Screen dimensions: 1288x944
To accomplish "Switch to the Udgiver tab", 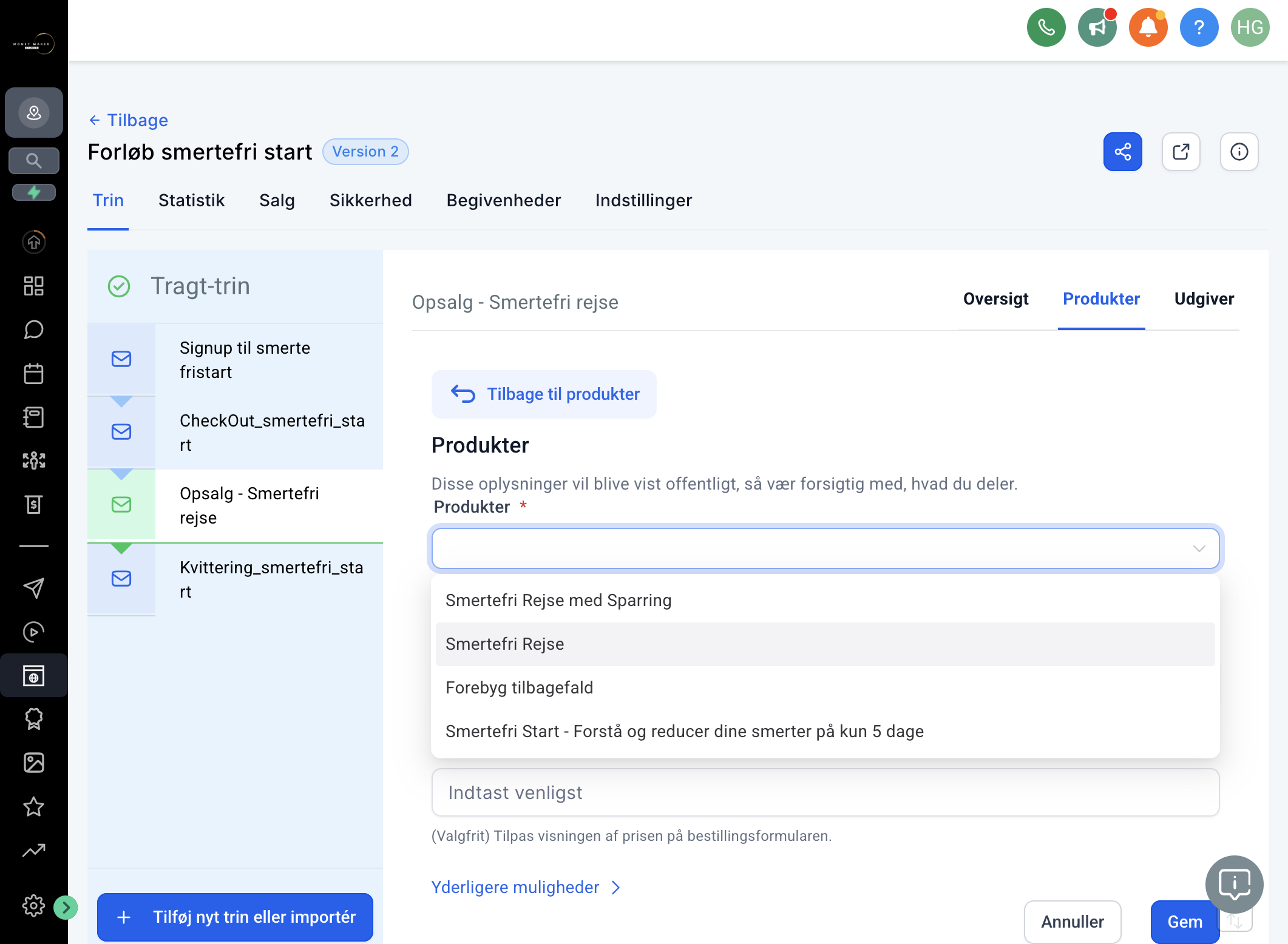I will click(x=1204, y=298).
